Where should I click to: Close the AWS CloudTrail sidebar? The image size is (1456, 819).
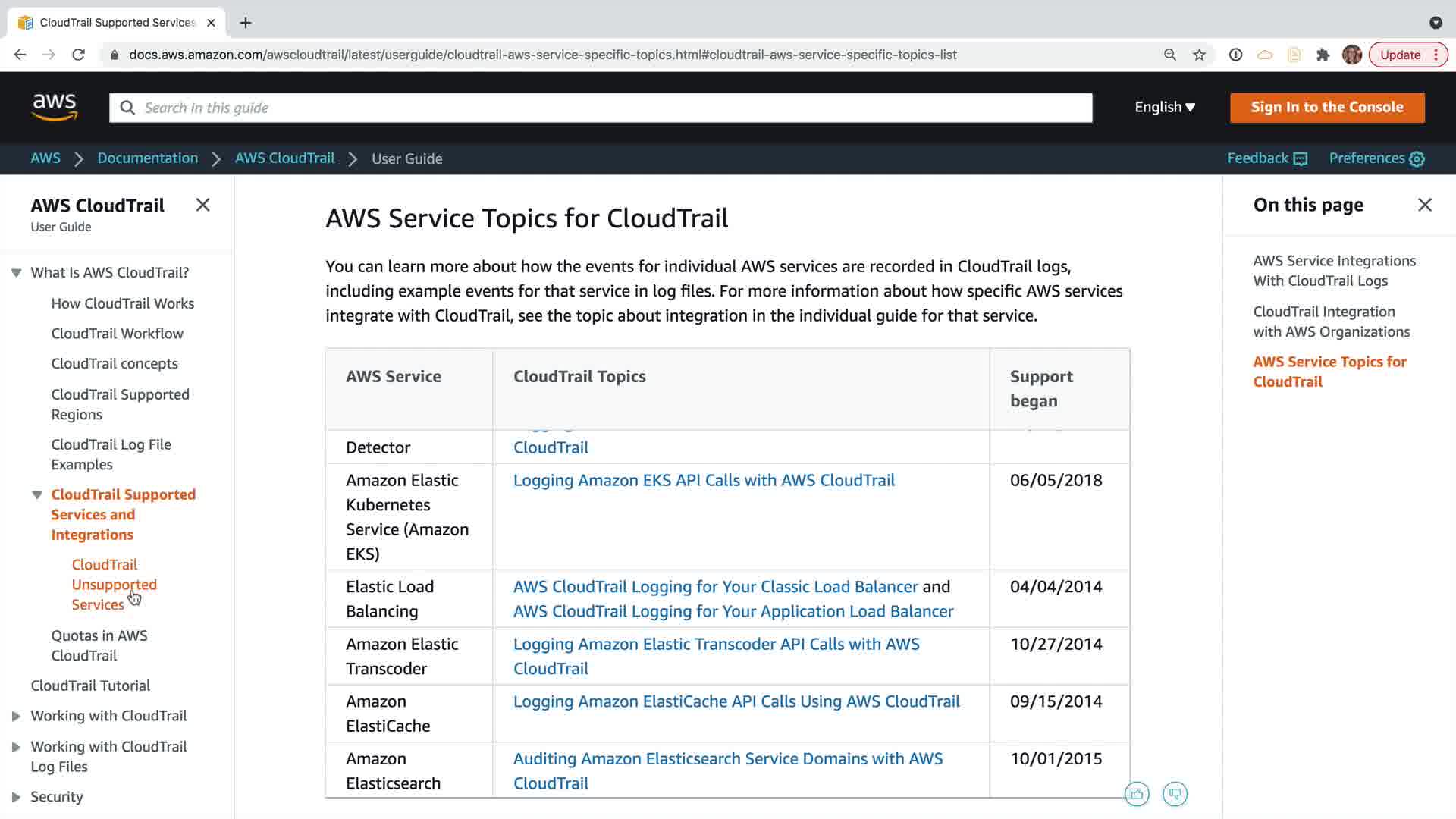202,205
